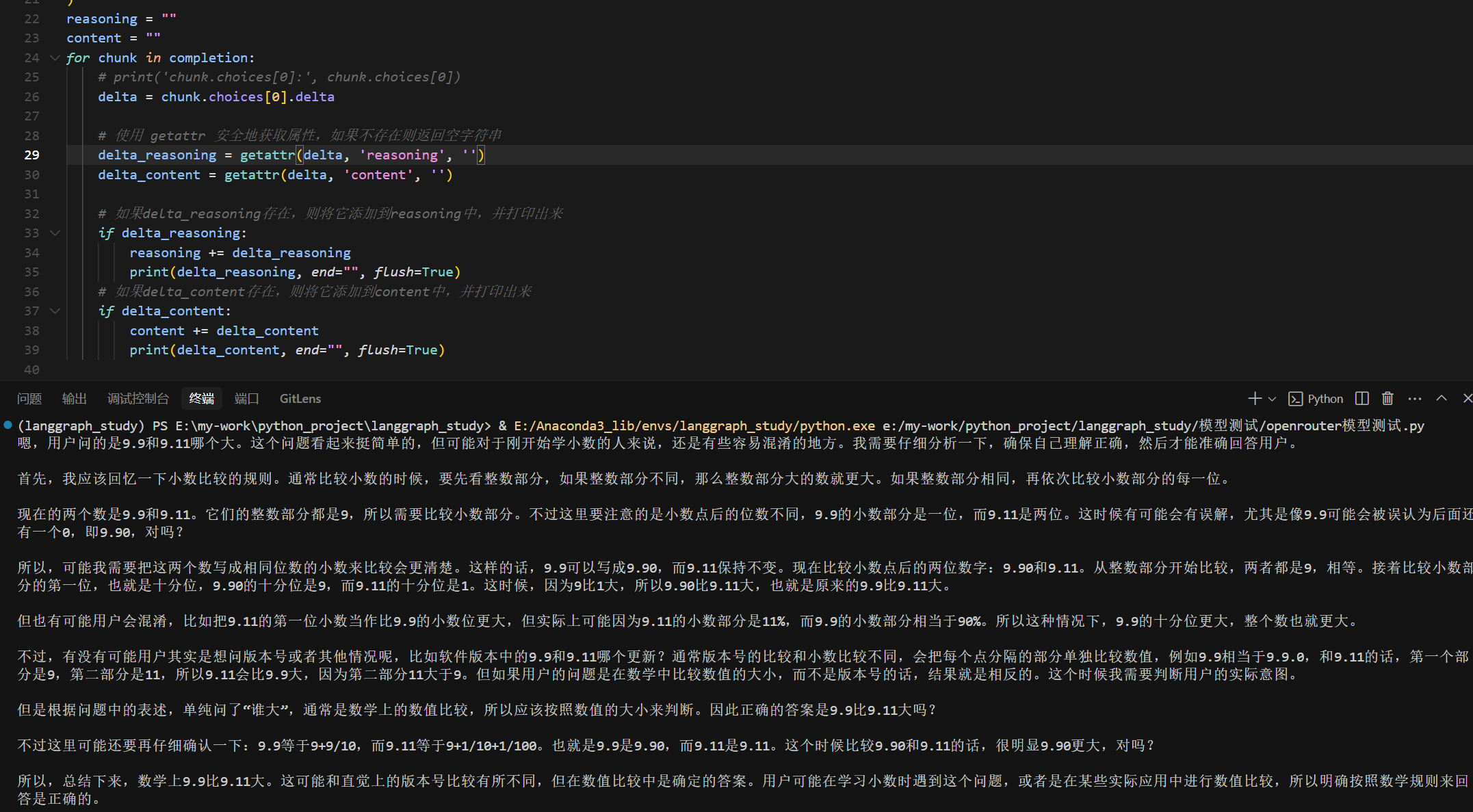Open the launch profile dropdown arrow beside plus
The height and width of the screenshot is (812, 1473).
(x=1272, y=399)
